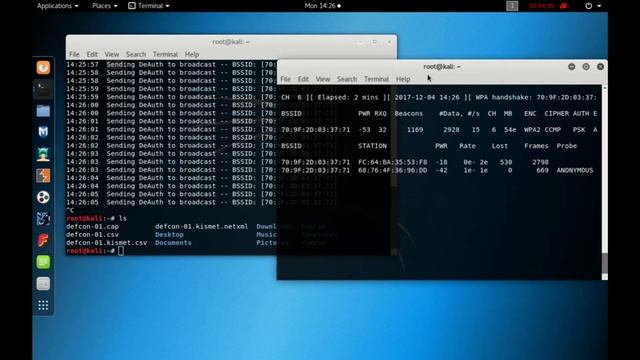
Task: Open the gray icon above the apps grid
Action: pos(43,284)
